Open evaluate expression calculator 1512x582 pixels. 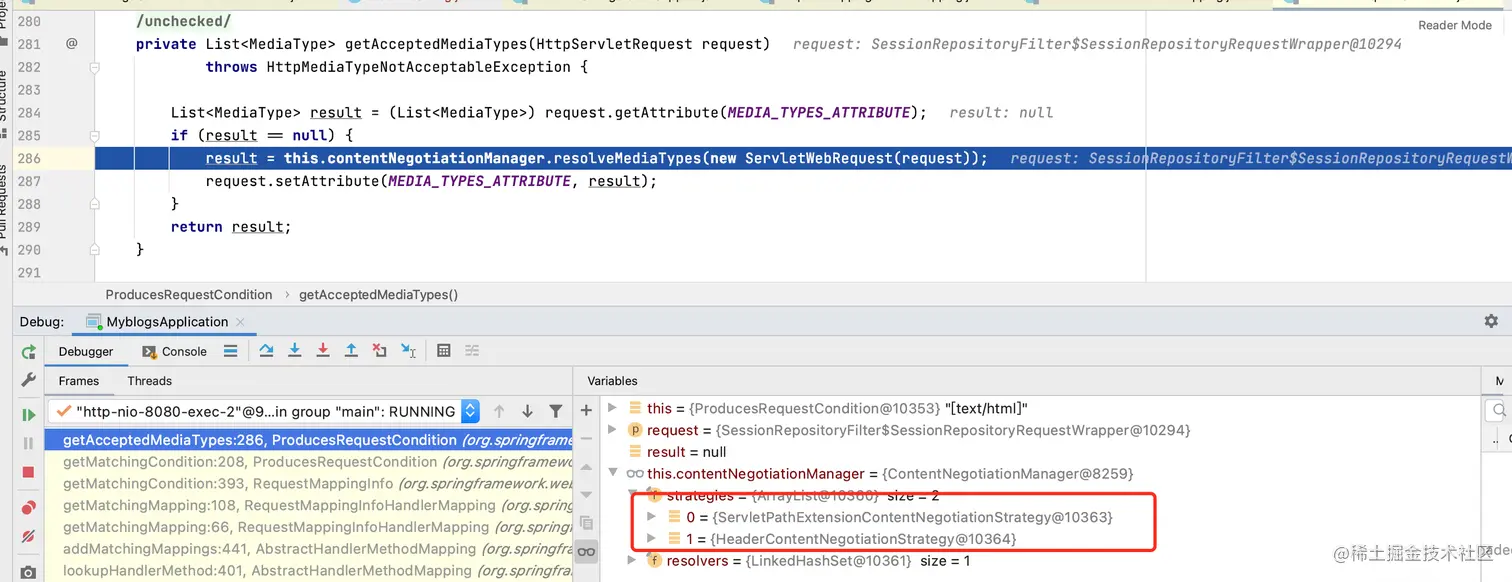tap(444, 351)
